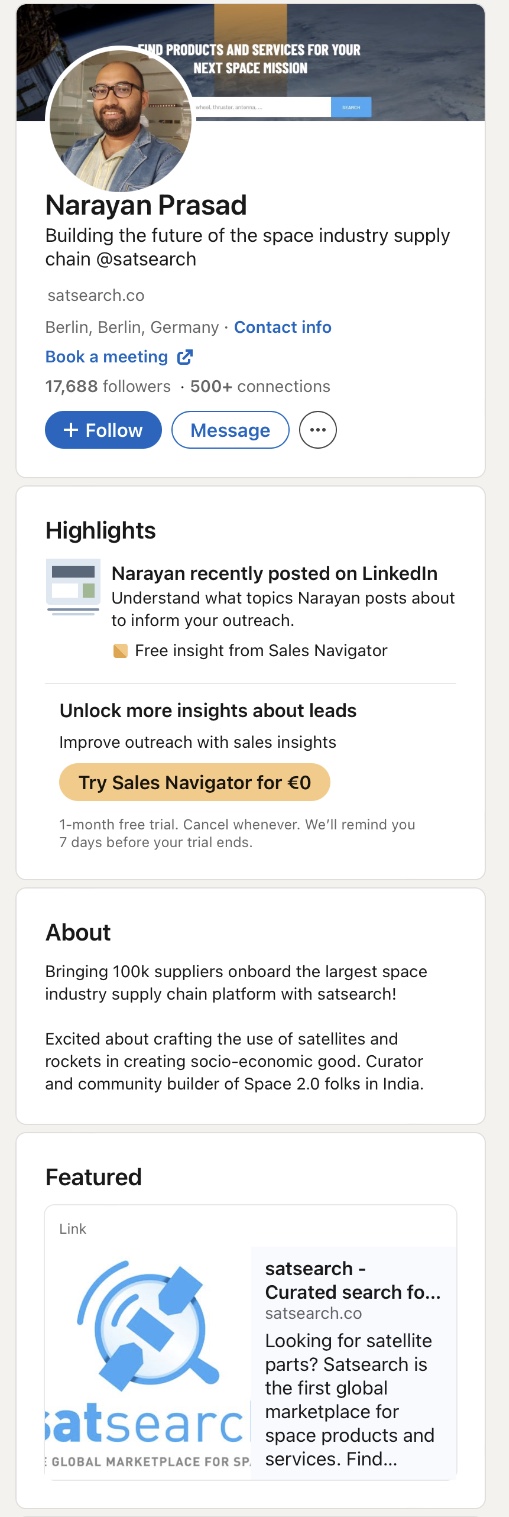Open Contact info link
The height and width of the screenshot is (1517, 509).
point(283,327)
